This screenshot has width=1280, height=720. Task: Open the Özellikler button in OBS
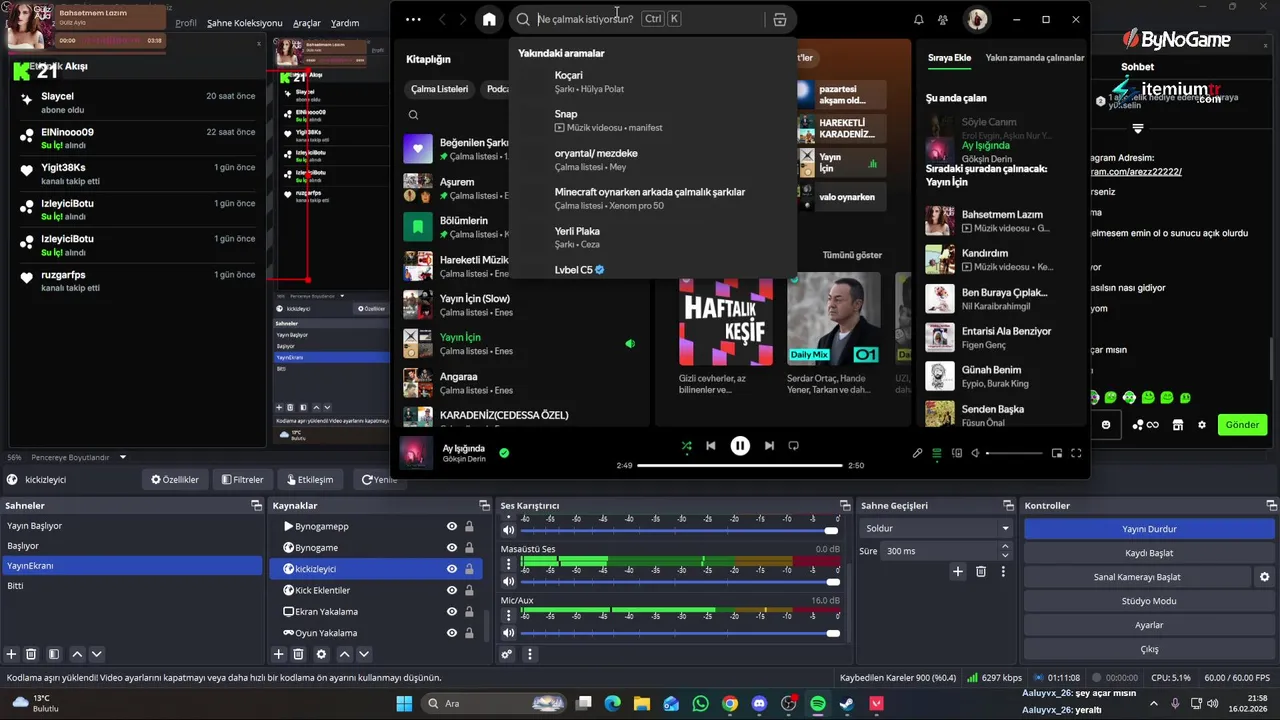click(175, 480)
